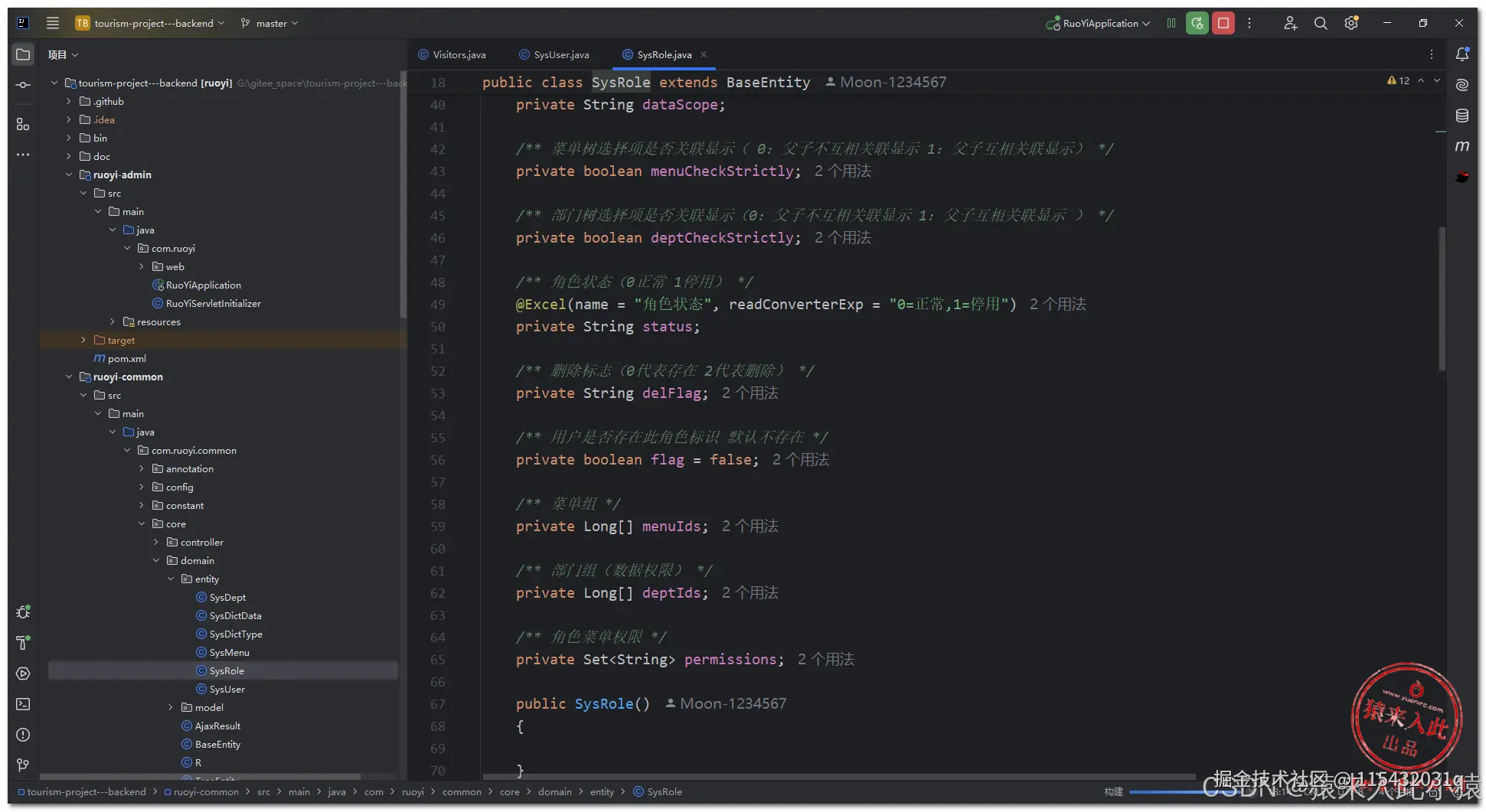Open SysUser class in the tree
This screenshot has width=1486, height=812.
tap(220, 689)
